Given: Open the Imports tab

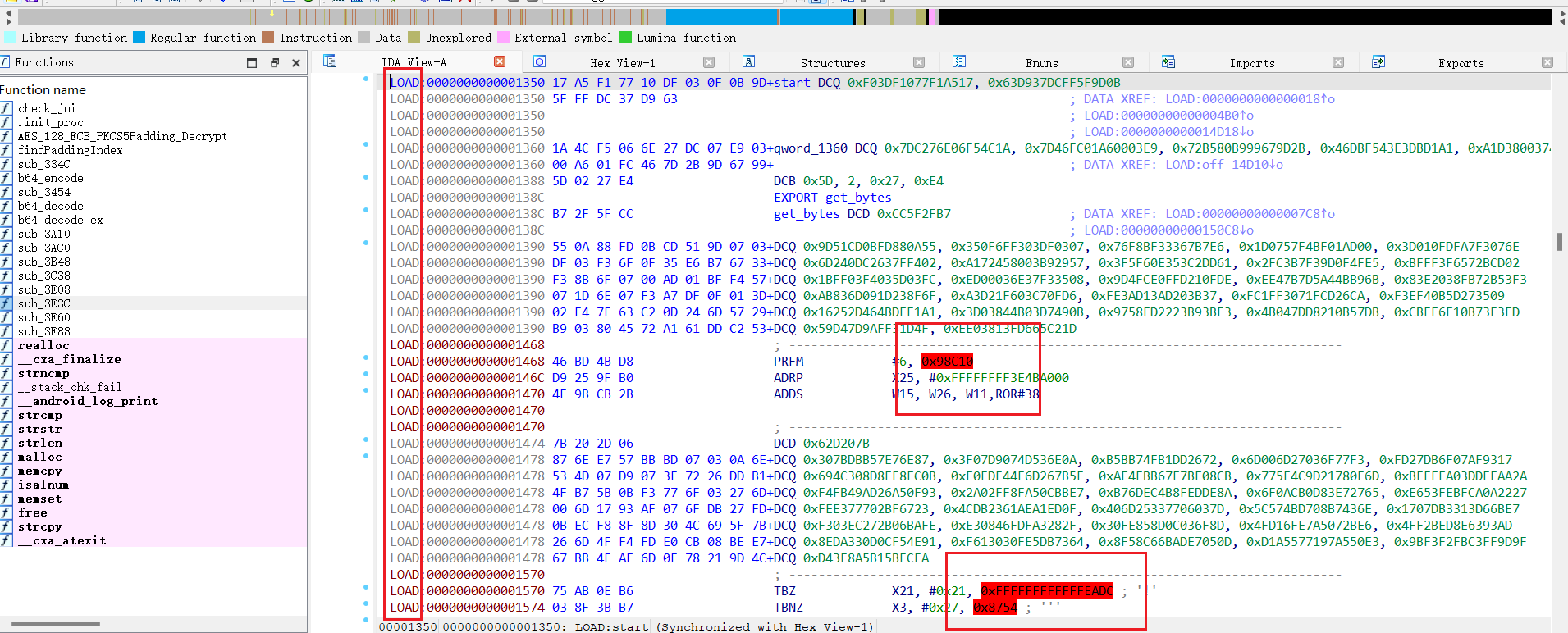Looking at the screenshot, I should pos(1252,63).
